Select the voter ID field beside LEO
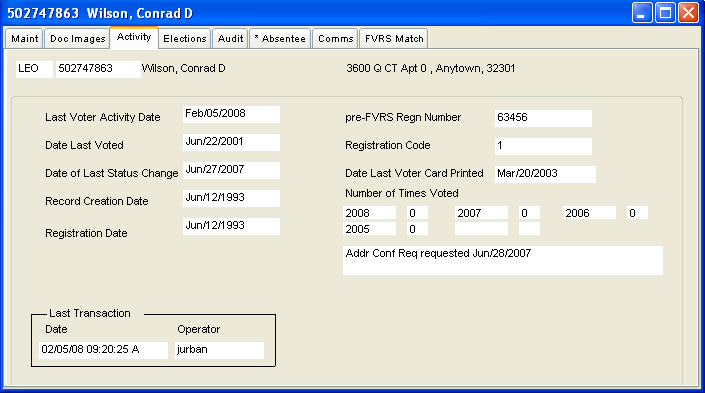705x393 pixels. pyautogui.click(x=98, y=69)
